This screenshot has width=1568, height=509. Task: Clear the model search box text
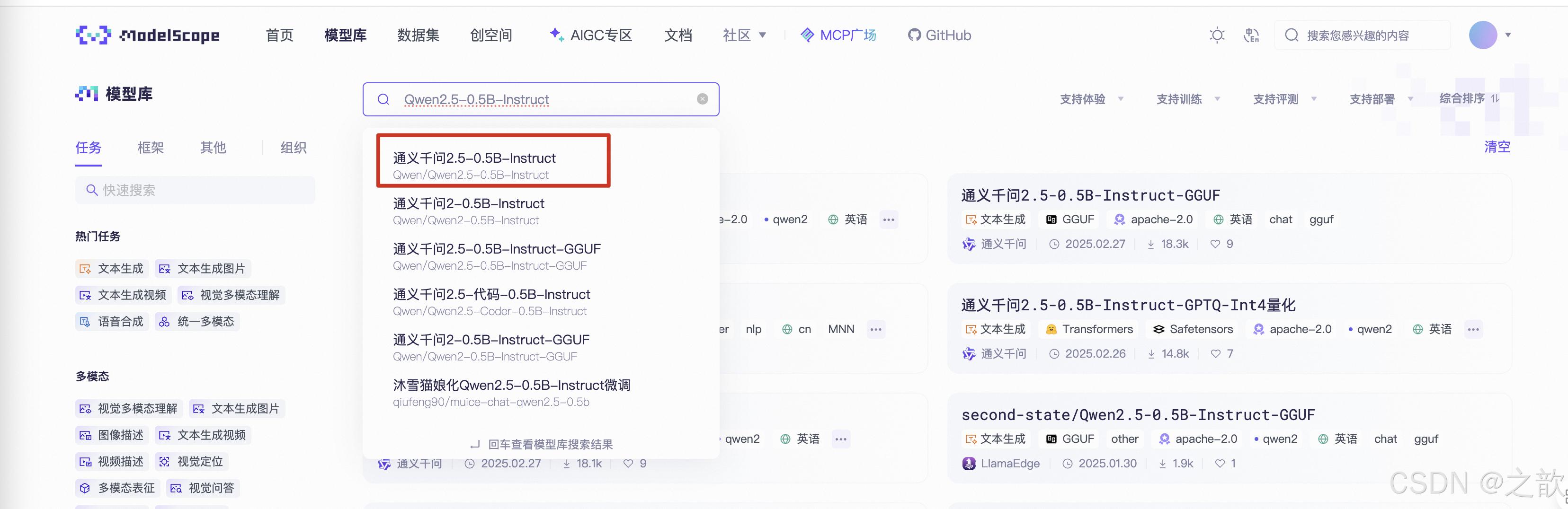(x=703, y=99)
